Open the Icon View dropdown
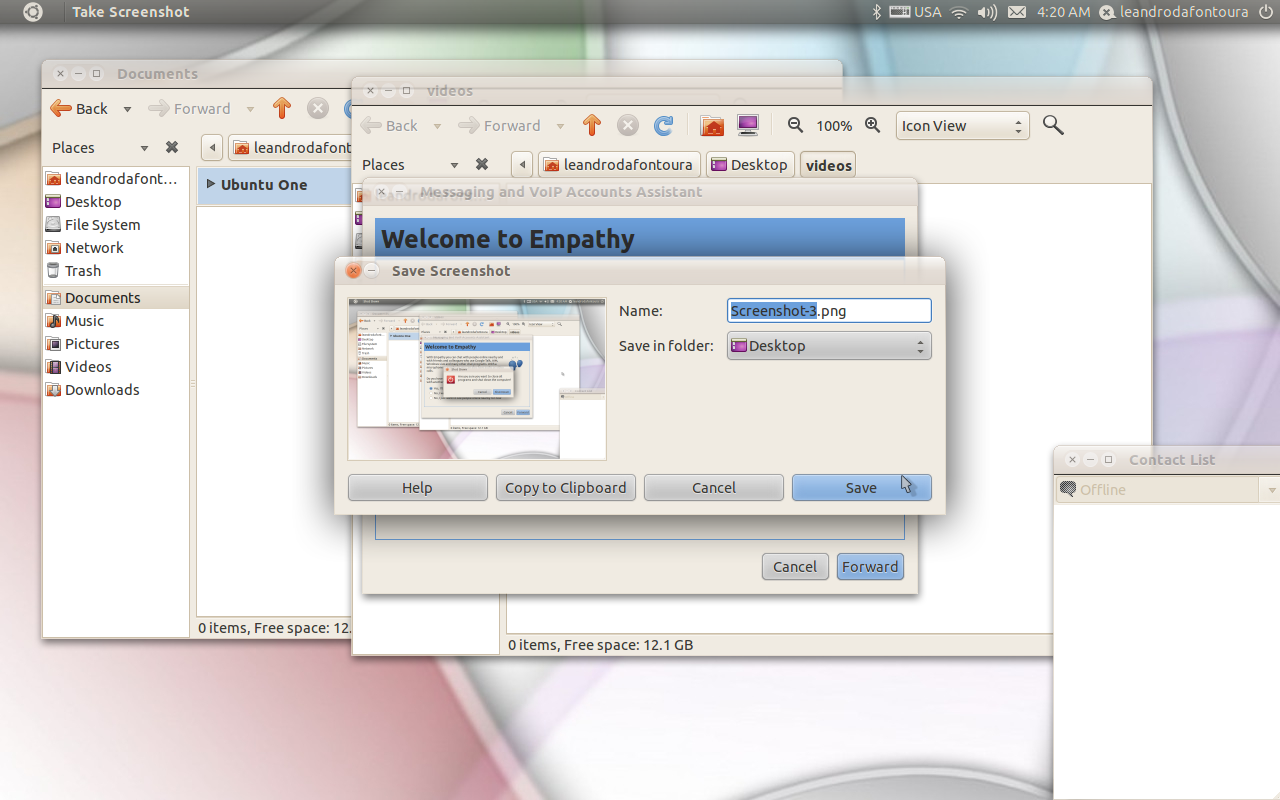This screenshot has height=800, width=1280. coord(962,126)
